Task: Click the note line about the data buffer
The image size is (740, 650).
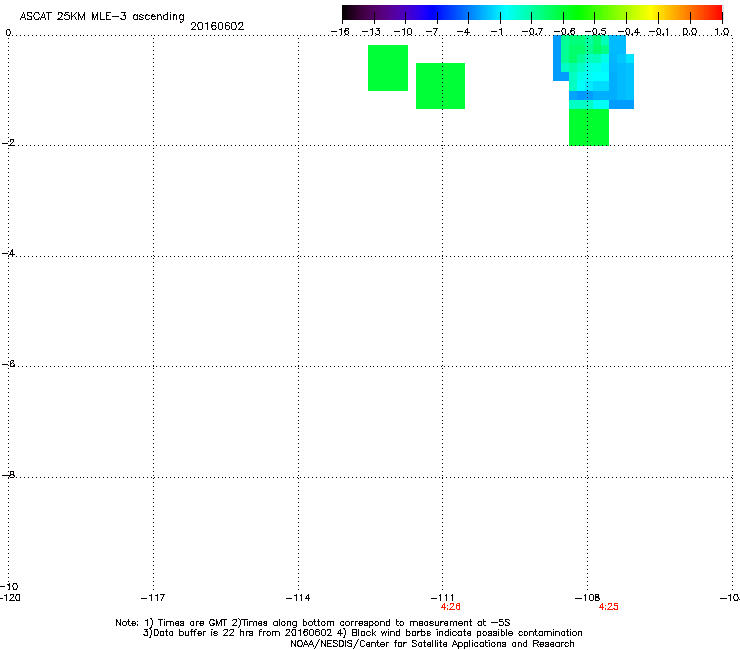Action: click(x=362, y=633)
